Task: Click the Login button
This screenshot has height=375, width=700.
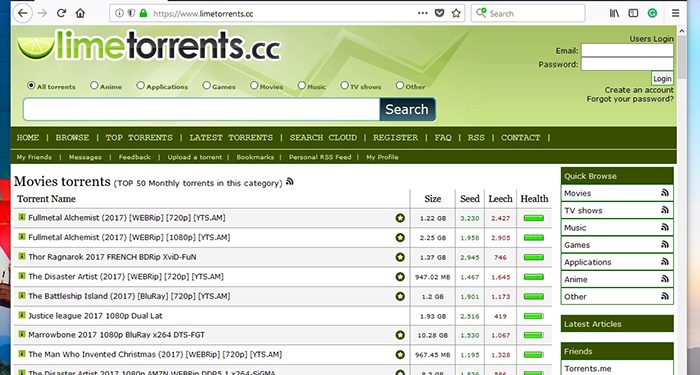Action: (662, 79)
